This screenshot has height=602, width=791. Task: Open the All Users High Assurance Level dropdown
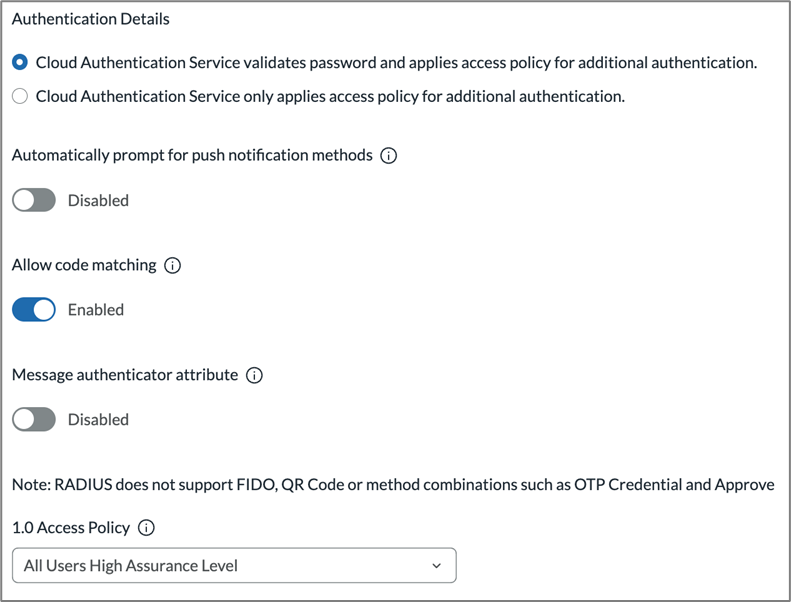coord(233,566)
